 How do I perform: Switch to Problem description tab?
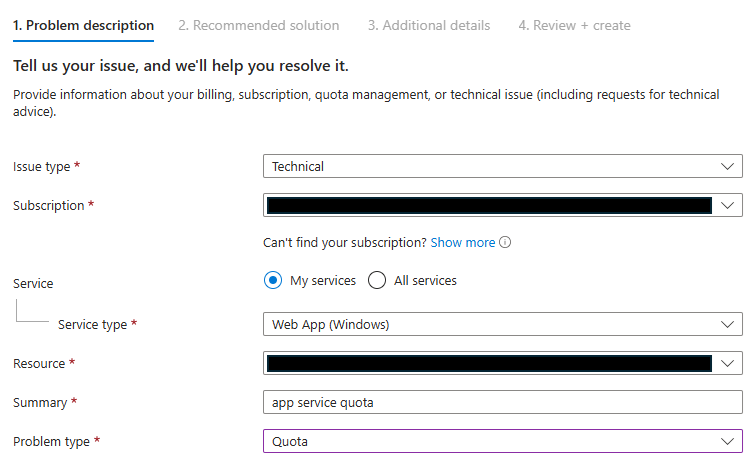coord(83,25)
